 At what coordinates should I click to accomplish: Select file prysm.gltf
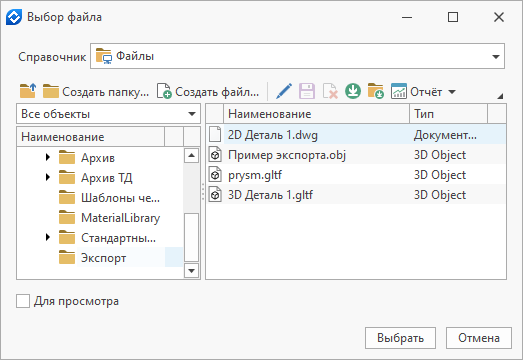click(255, 175)
